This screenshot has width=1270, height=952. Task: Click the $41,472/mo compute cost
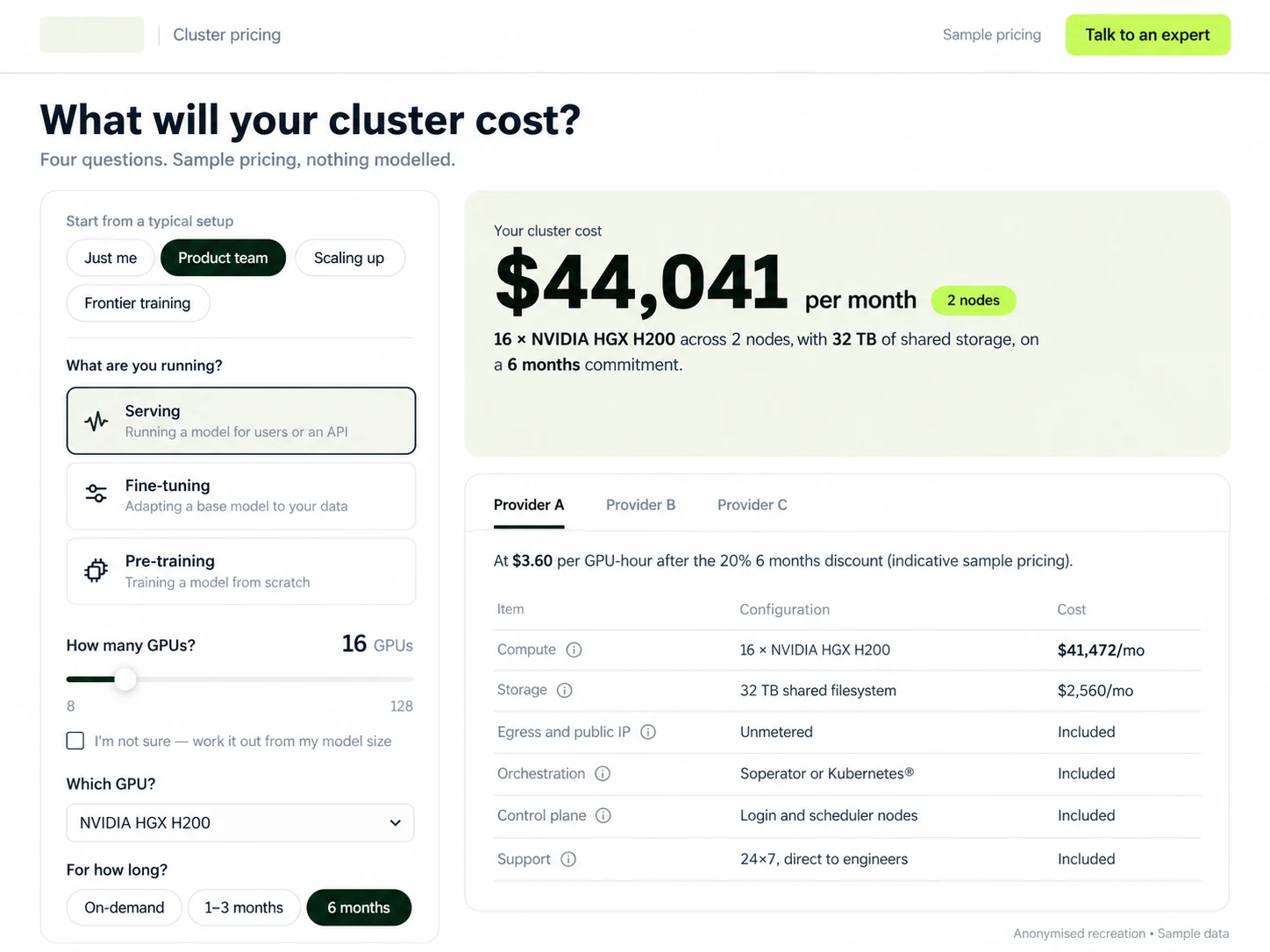click(x=1101, y=650)
